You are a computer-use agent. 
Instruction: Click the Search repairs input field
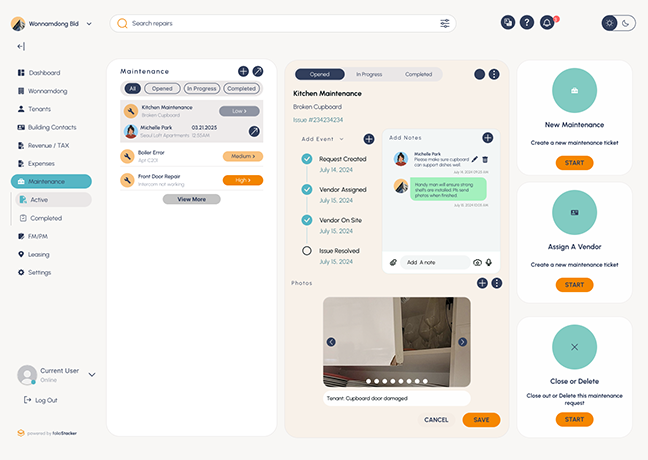280,23
